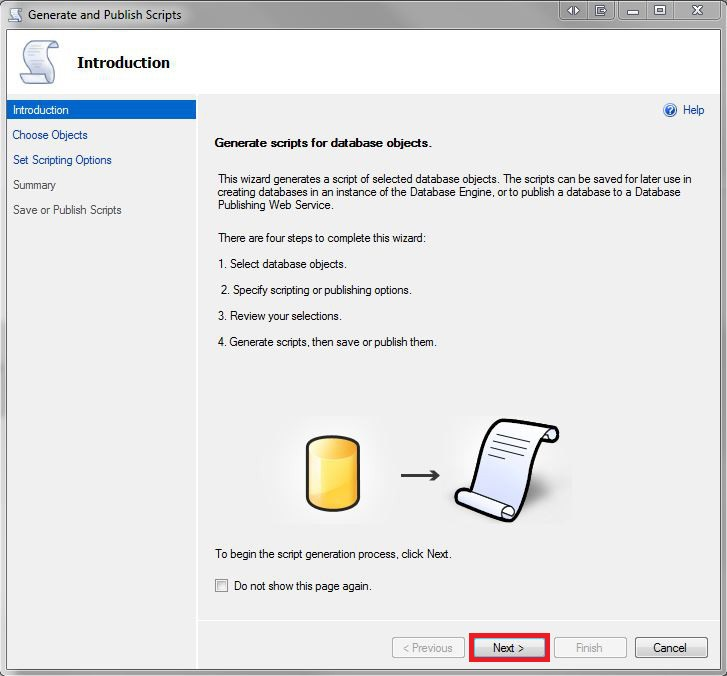Image resolution: width=727 pixels, height=676 pixels.
Task: Click the yellow database cylinder image
Action: click(333, 473)
